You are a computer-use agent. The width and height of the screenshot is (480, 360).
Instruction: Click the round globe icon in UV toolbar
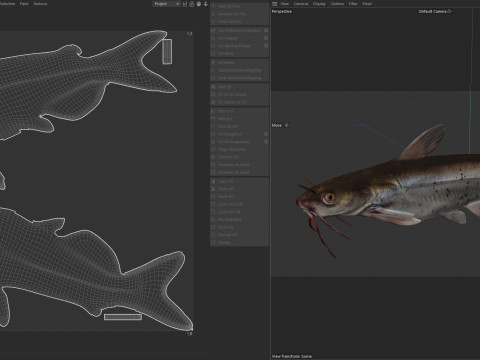pos(199,4)
